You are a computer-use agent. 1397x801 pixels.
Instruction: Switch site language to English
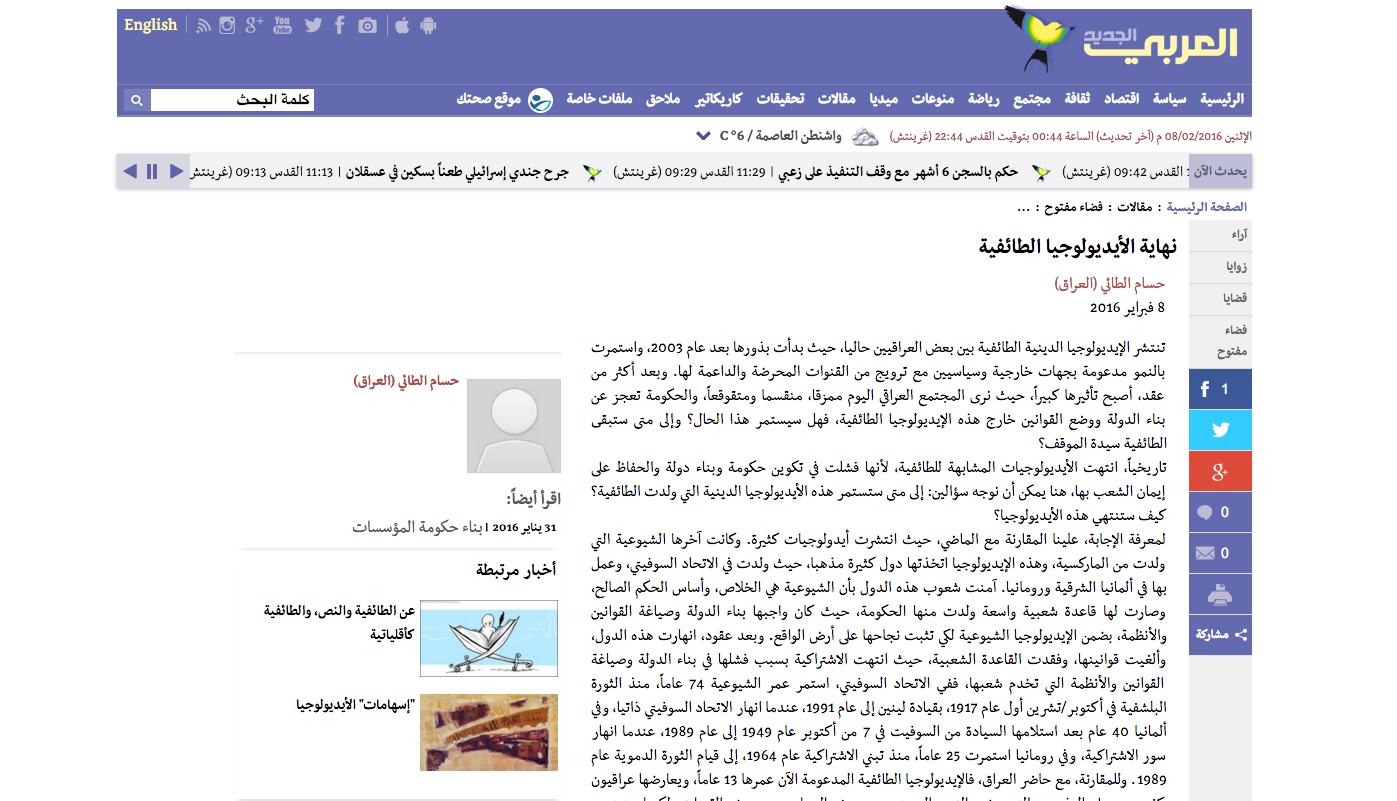[x=150, y=25]
